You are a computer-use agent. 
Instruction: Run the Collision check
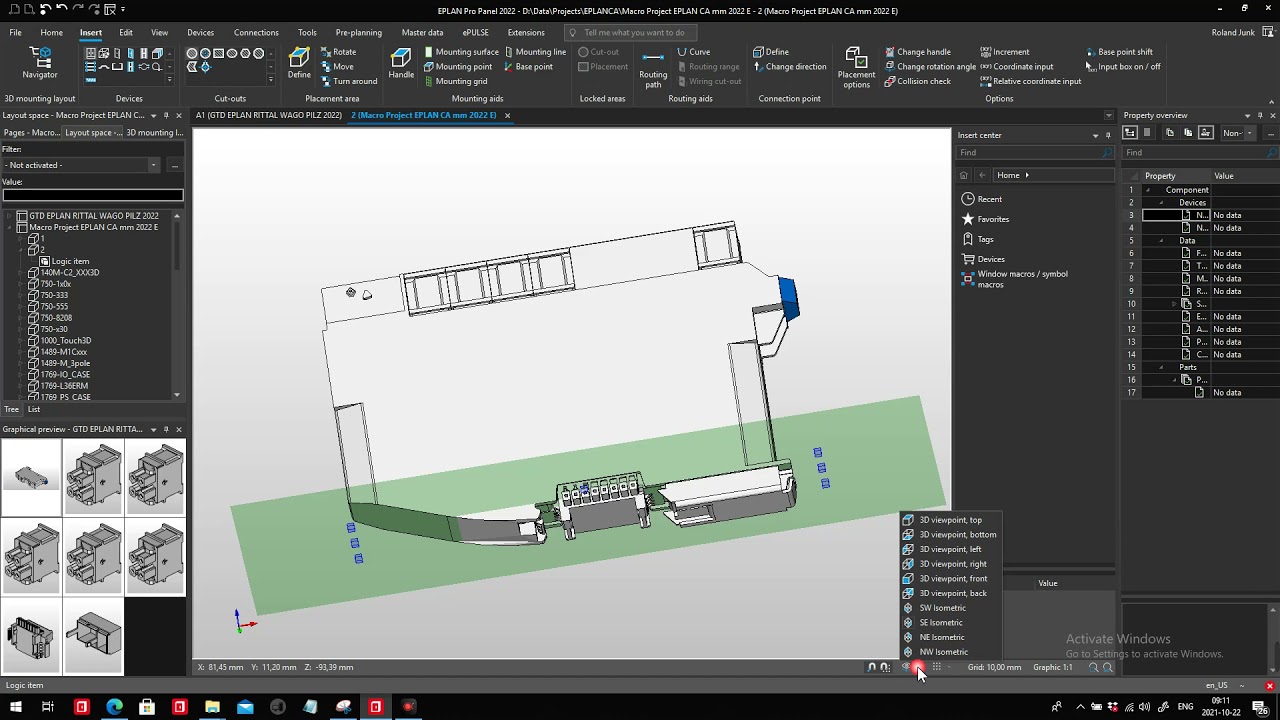pyautogui.click(x=917, y=81)
